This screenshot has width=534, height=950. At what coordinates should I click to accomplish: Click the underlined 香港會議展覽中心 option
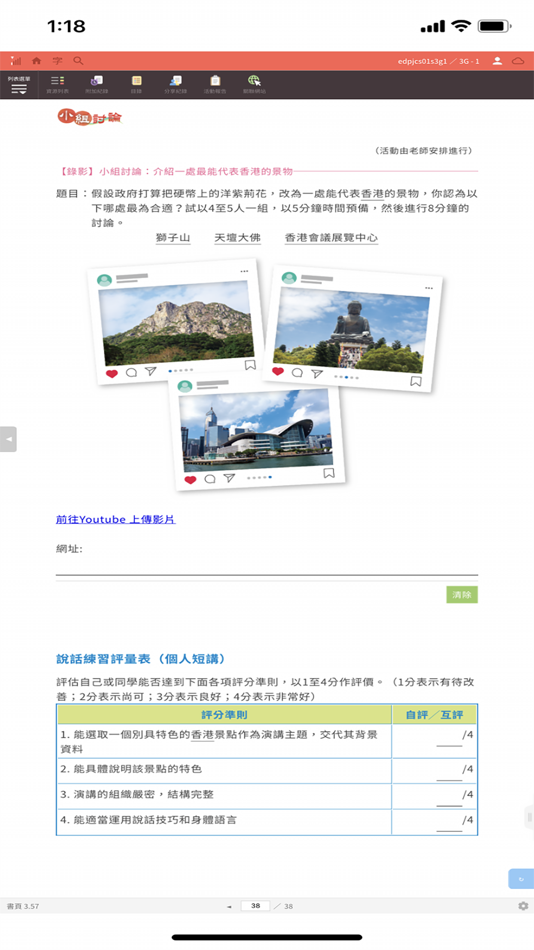coord(331,238)
